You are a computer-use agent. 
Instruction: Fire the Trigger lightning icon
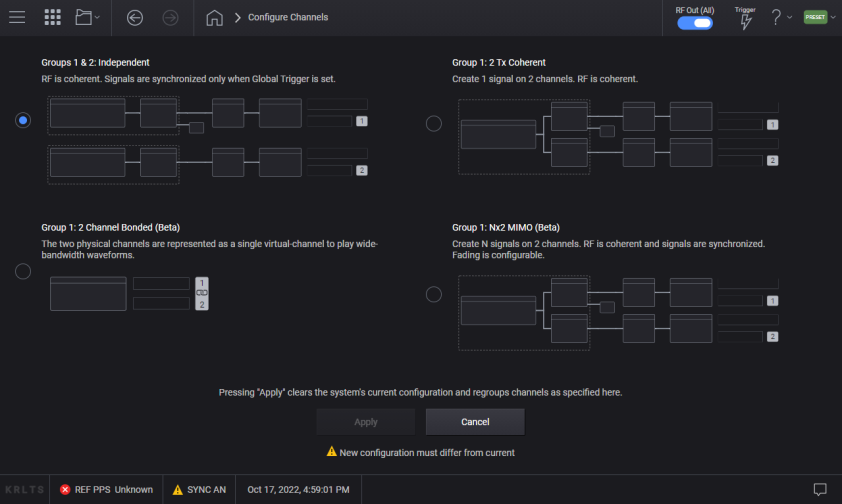[745, 21]
